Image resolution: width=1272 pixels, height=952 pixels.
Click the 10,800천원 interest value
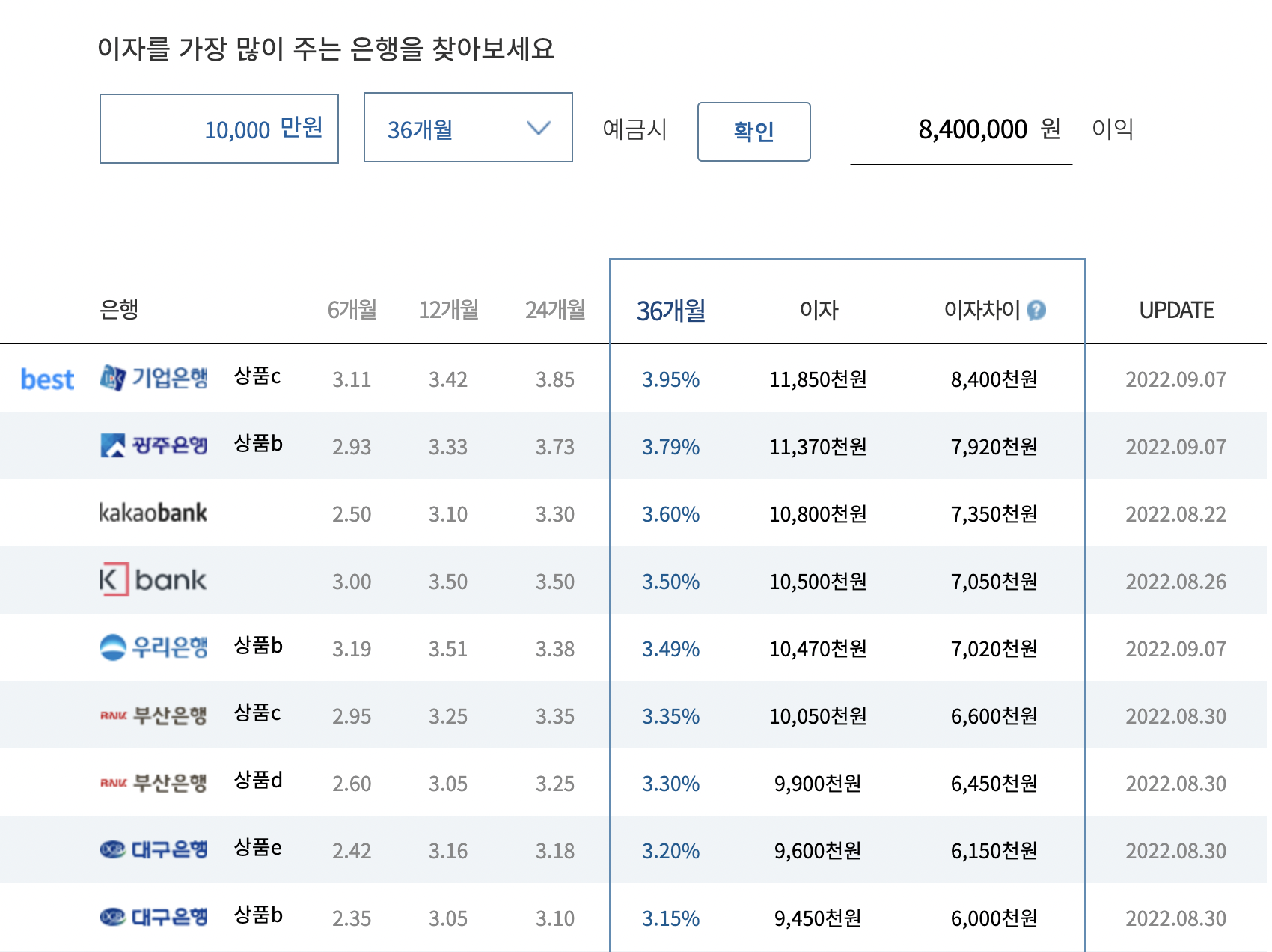click(x=818, y=514)
